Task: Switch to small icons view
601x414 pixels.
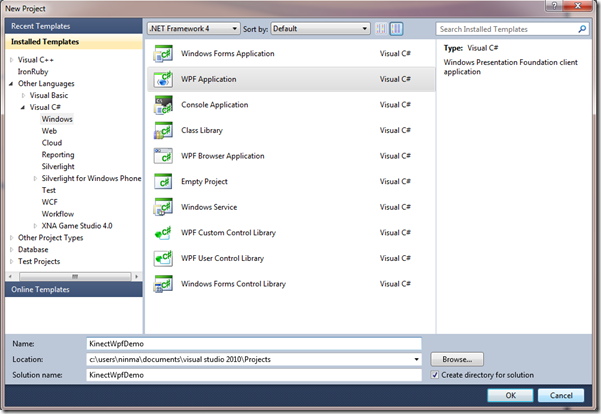Action: tap(379, 29)
